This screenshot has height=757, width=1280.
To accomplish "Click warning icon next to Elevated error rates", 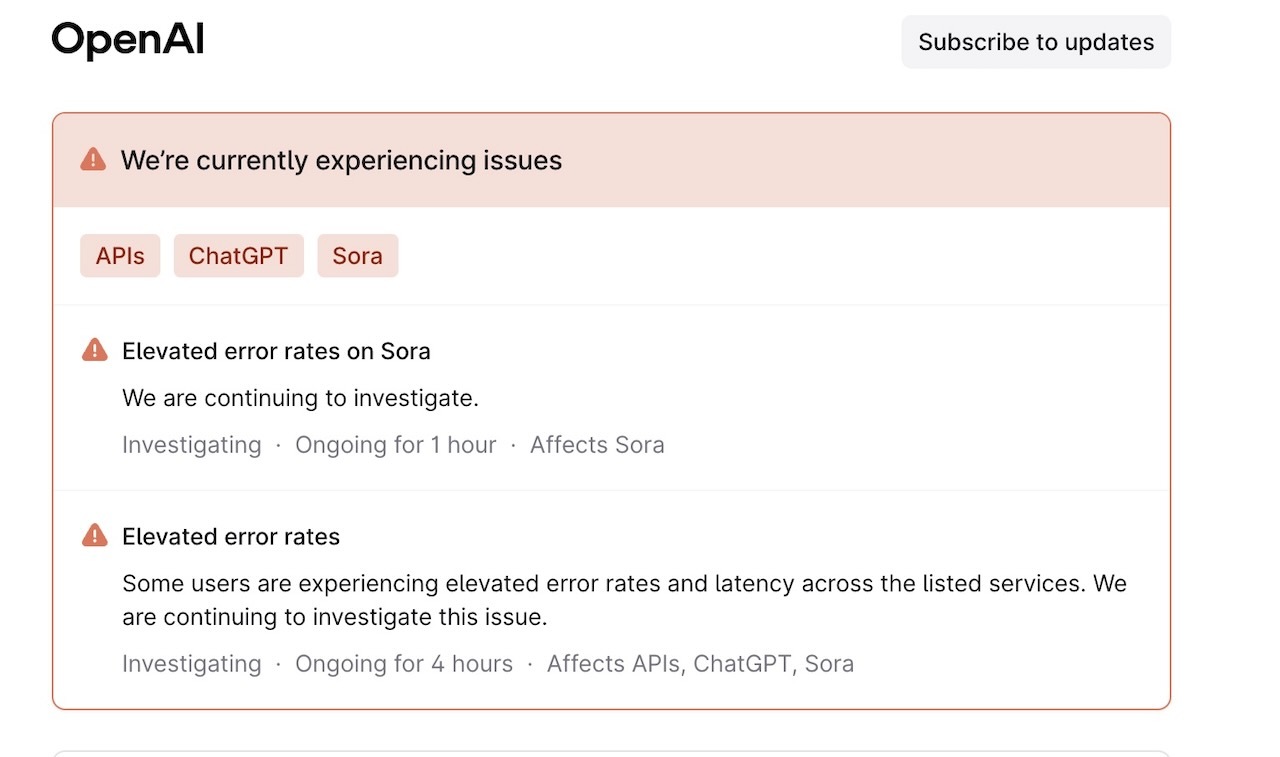I will pos(94,536).
